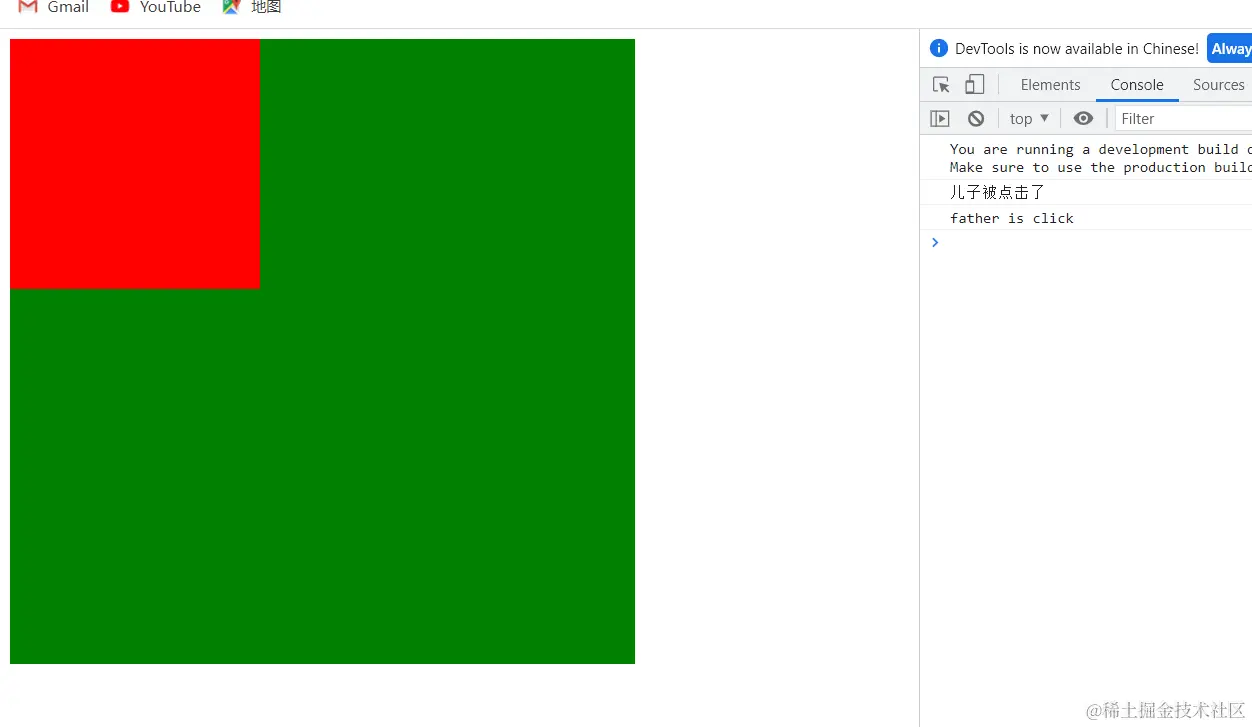Toggle the device emulation toolbar
The image size is (1252, 727).
[974, 84]
